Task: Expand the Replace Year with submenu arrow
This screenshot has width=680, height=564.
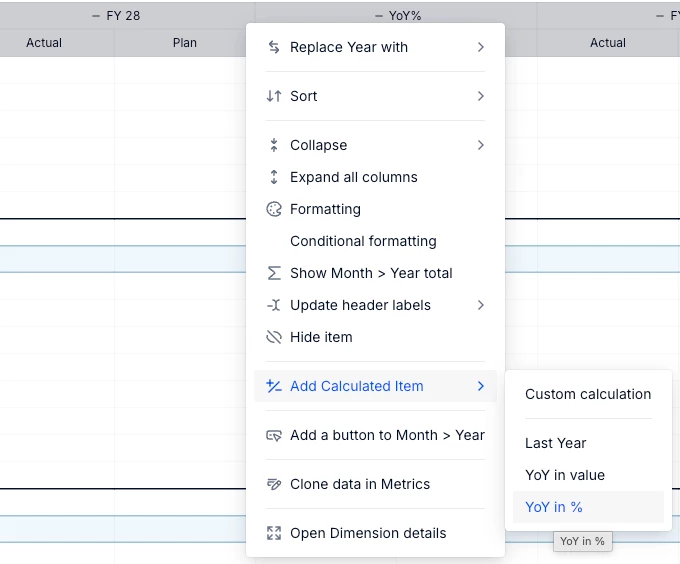Action: 481,47
